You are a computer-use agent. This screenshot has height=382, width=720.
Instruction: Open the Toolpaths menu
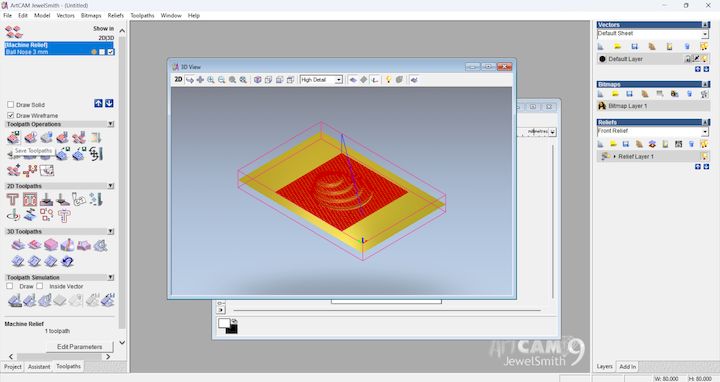[x=142, y=15]
